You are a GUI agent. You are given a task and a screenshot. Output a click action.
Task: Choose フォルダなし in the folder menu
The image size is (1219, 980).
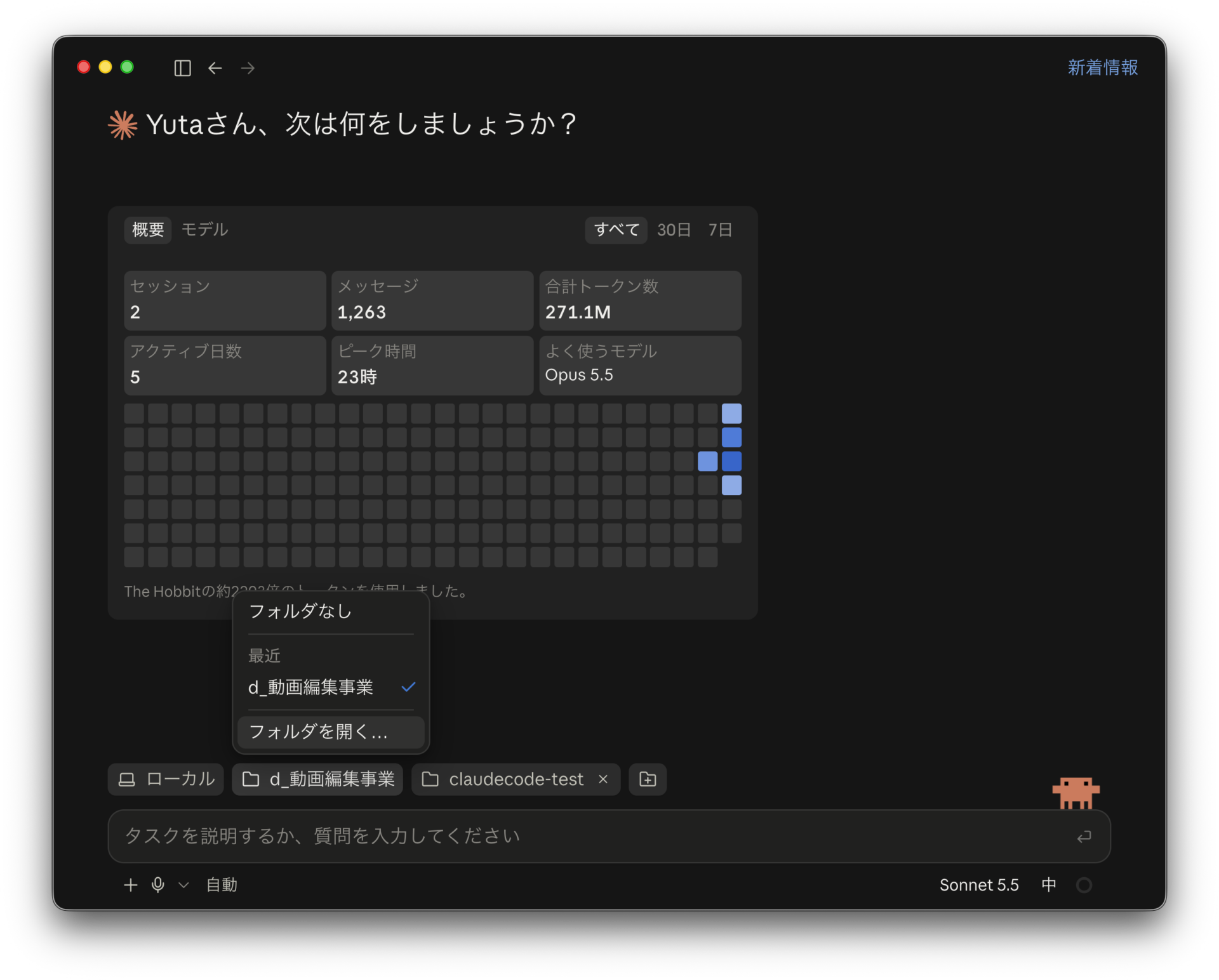331,611
